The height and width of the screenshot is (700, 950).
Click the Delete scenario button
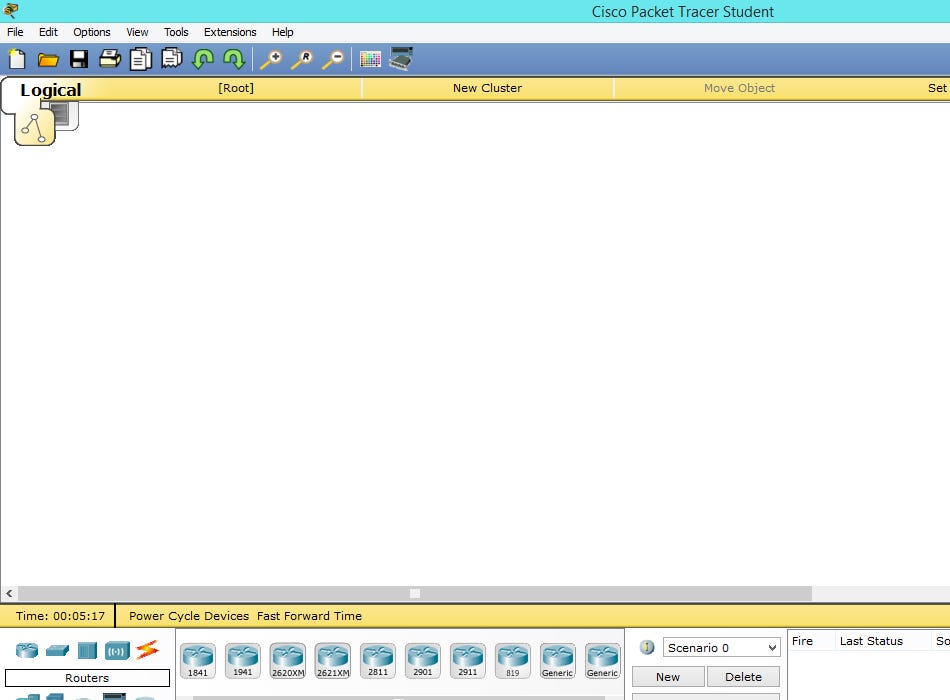743,677
